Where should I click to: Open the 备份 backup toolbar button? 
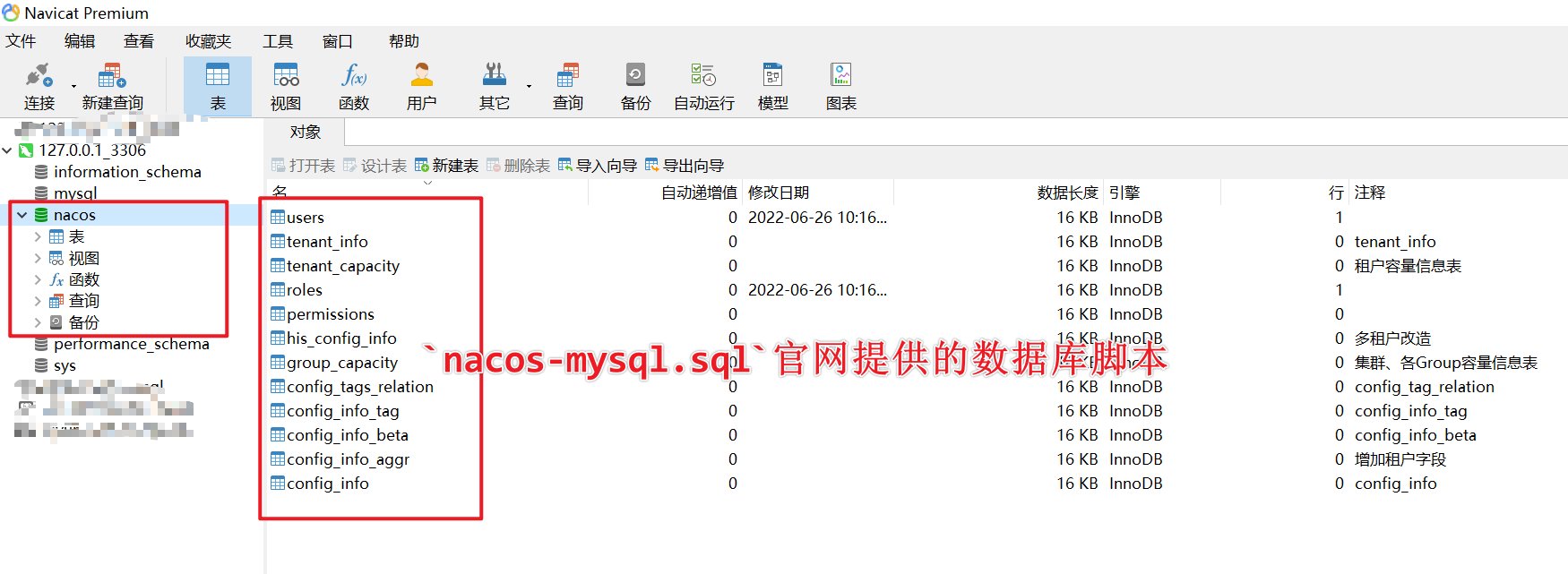click(635, 87)
